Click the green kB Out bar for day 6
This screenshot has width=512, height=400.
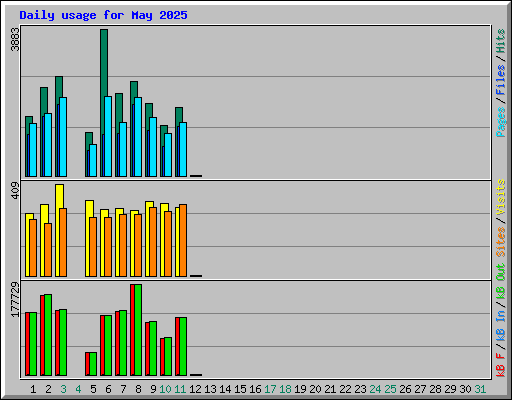pyautogui.click(x=108, y=346)
